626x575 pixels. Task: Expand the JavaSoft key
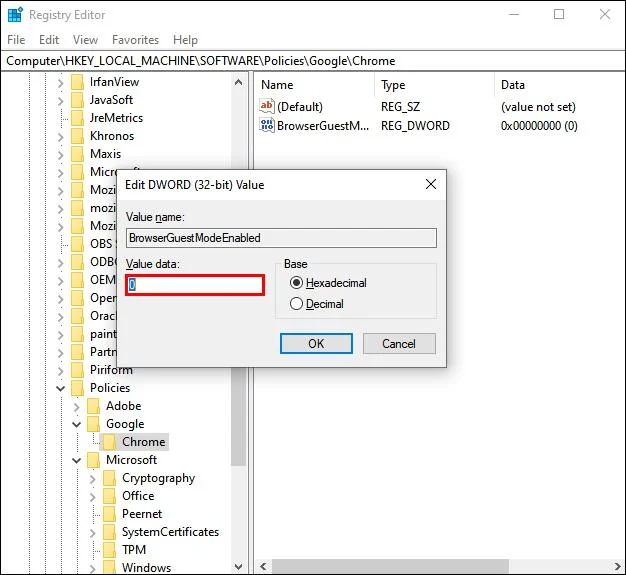[x=61, y=101]
